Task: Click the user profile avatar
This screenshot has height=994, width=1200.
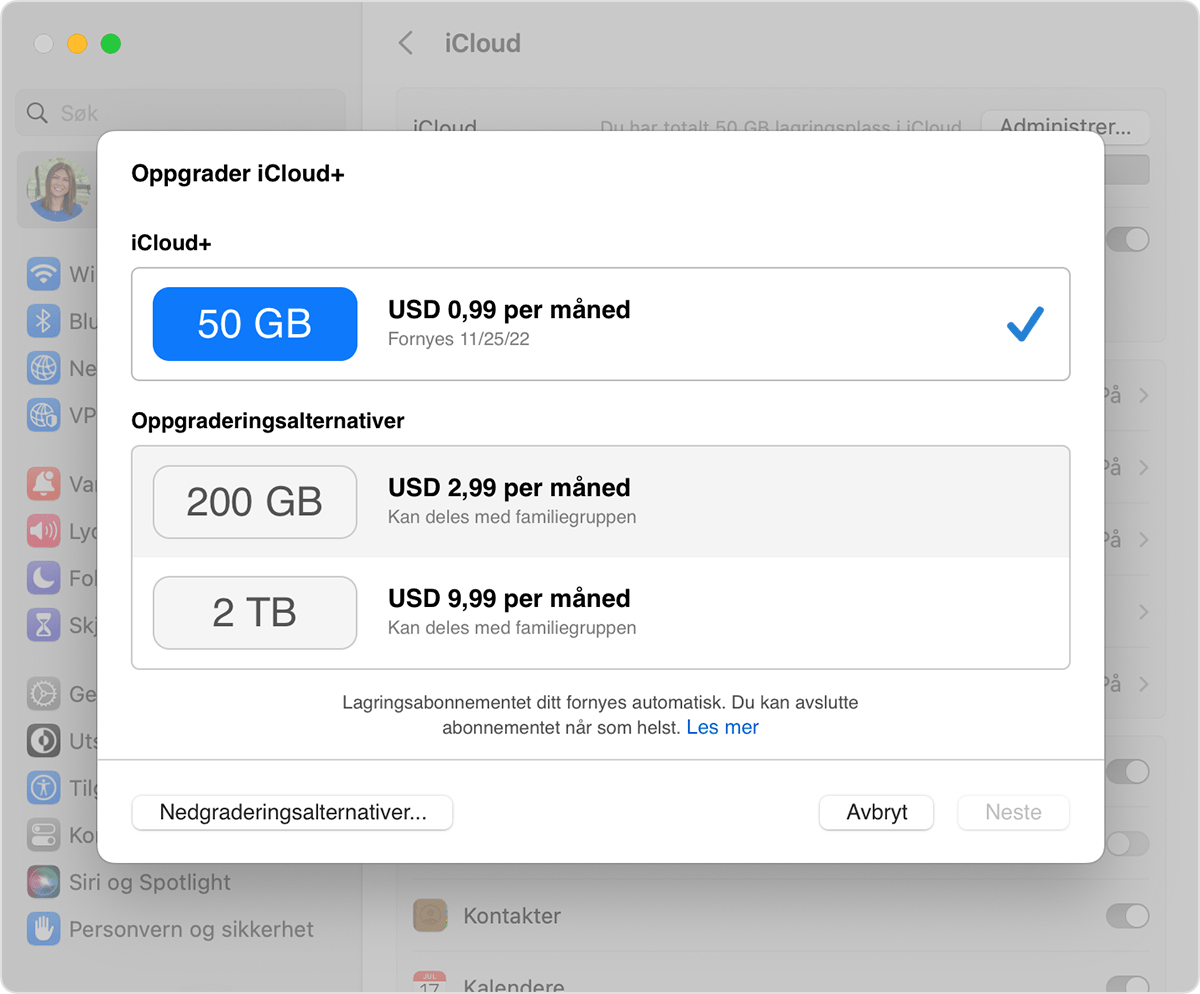Action: click(58, 190)
